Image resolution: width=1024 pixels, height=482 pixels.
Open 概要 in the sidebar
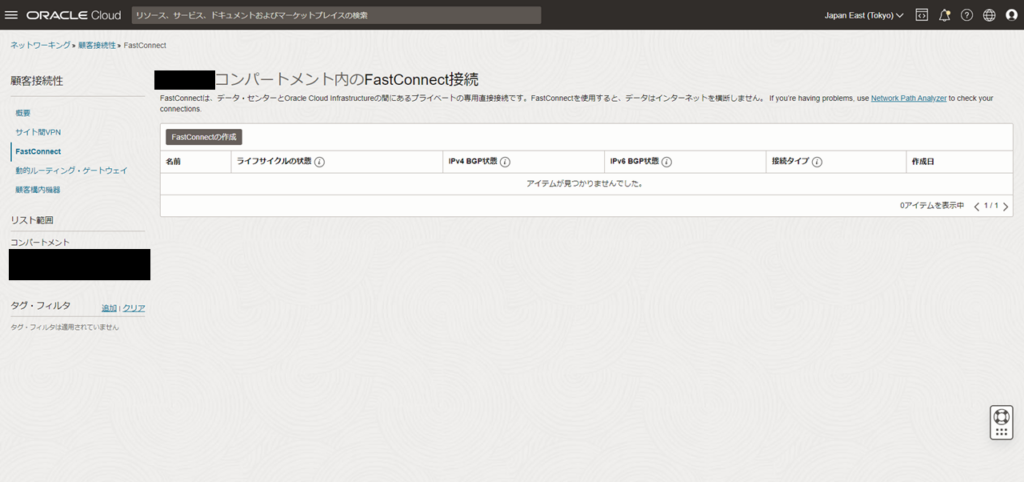point(23,113)
